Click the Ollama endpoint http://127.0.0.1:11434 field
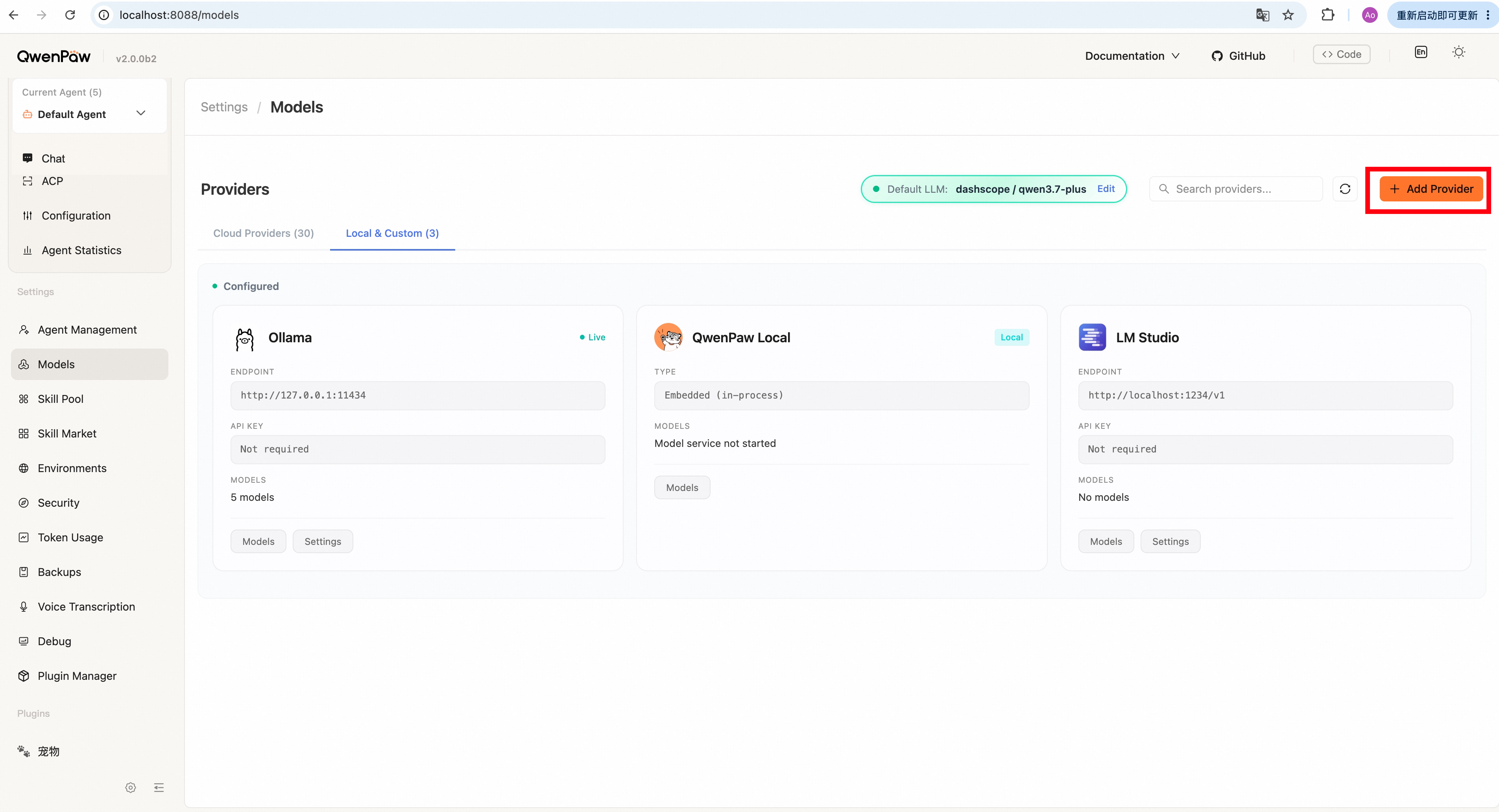Image resolution: width=1499 pixels, height=812 pixels. [418, 395]
